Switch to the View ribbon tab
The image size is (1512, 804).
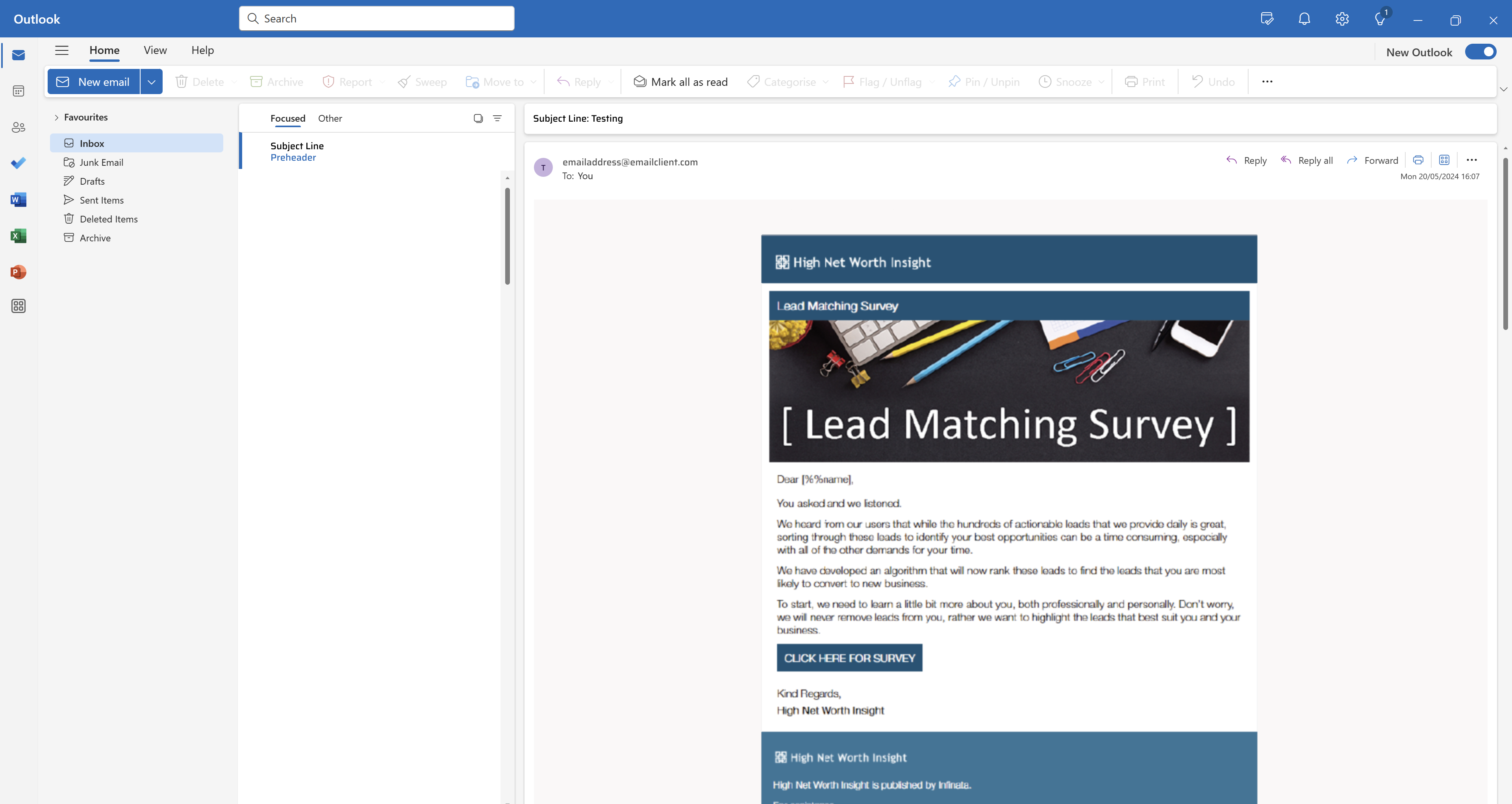tap(155, 50)
